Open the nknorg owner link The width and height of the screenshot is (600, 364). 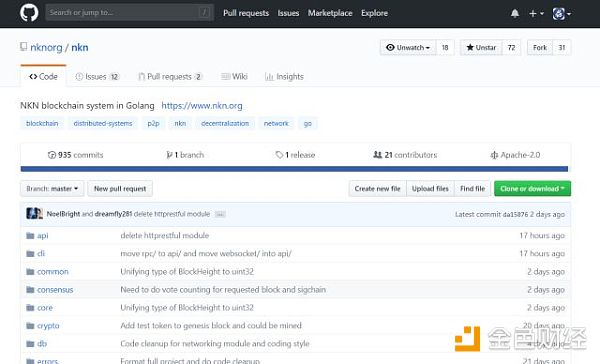pos(46,47)
